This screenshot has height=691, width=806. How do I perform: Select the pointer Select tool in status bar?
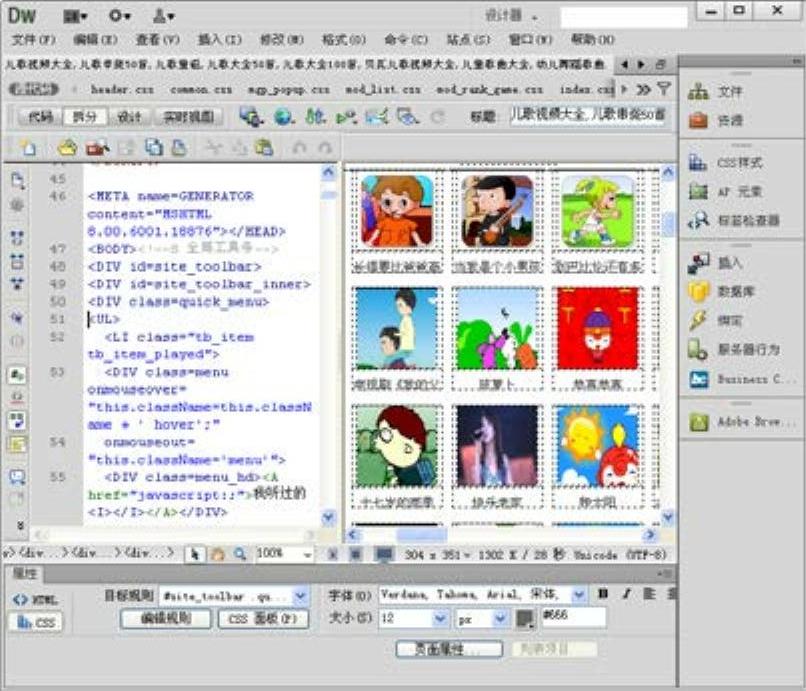(195, 554)
